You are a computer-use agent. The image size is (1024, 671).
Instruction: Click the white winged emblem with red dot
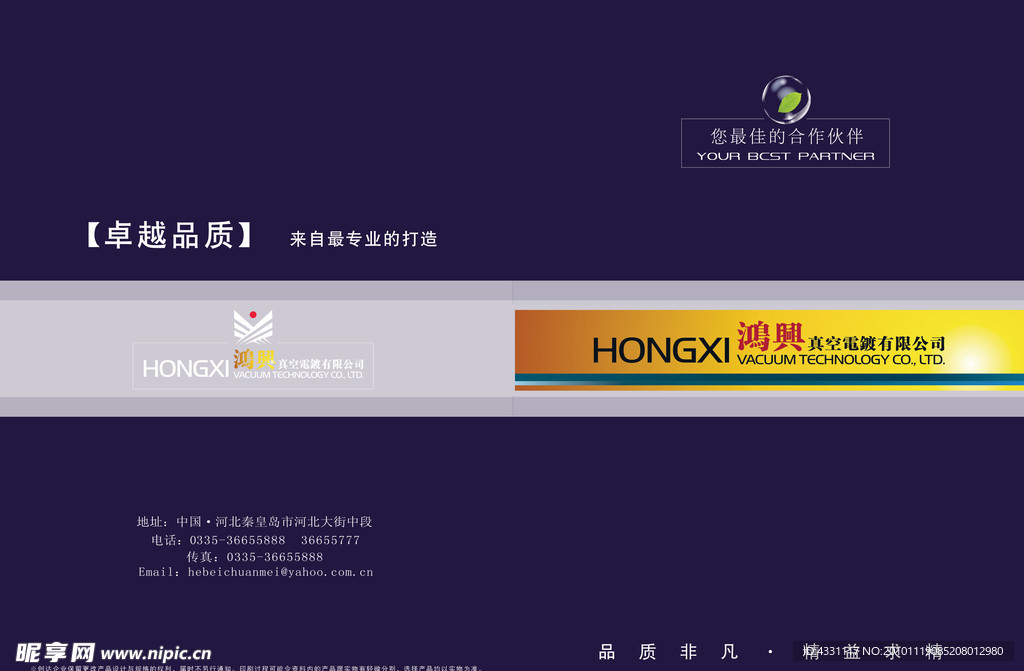[x=253, y=327]
